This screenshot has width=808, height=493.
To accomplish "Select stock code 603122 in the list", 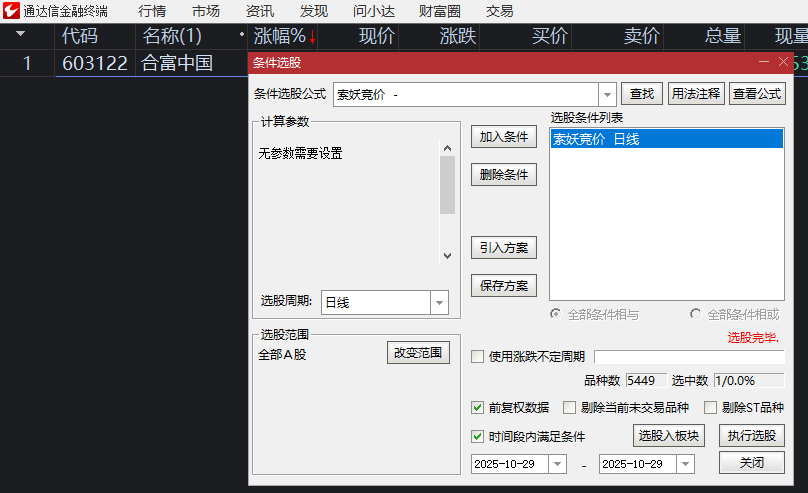I will [x=95, y=63].
